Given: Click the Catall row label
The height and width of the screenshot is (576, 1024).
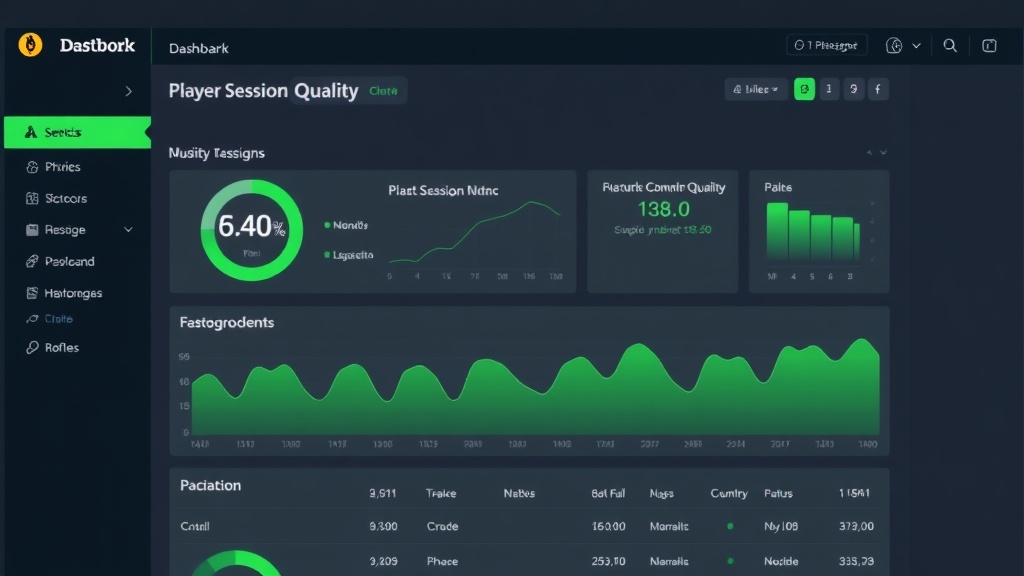Looking at the screenshot, I should point(195,526).
